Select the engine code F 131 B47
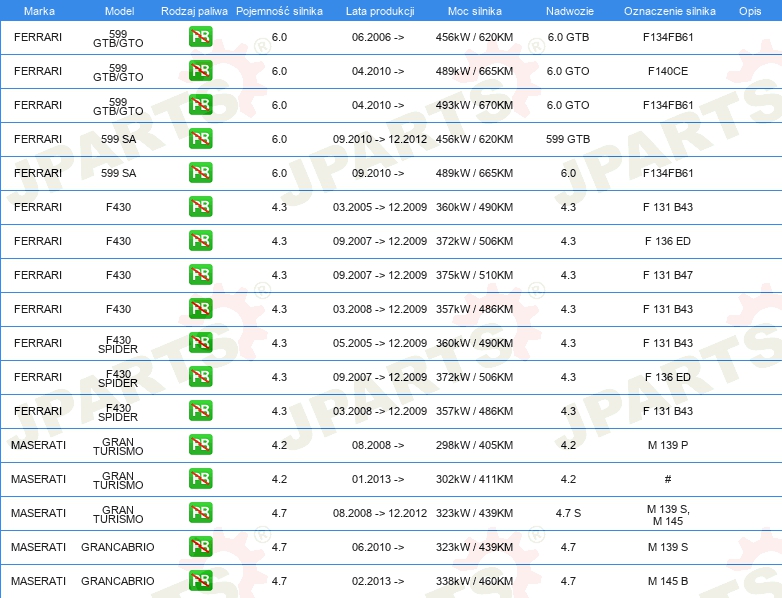Image resolution: width=782 pixels, height=598 pixels. tap(668, 275)
